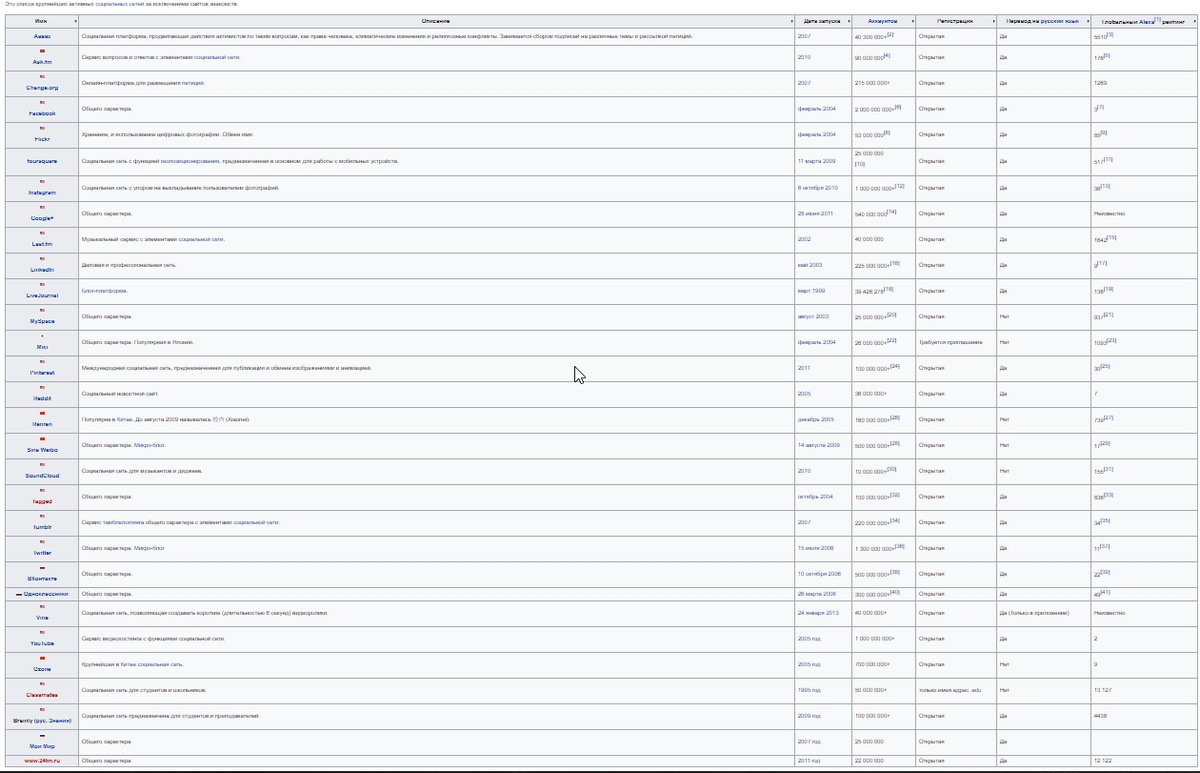The width and height of the screenshot is (1200, 773).
Task: Open the Vine article link
Action: tap(41, 618)
